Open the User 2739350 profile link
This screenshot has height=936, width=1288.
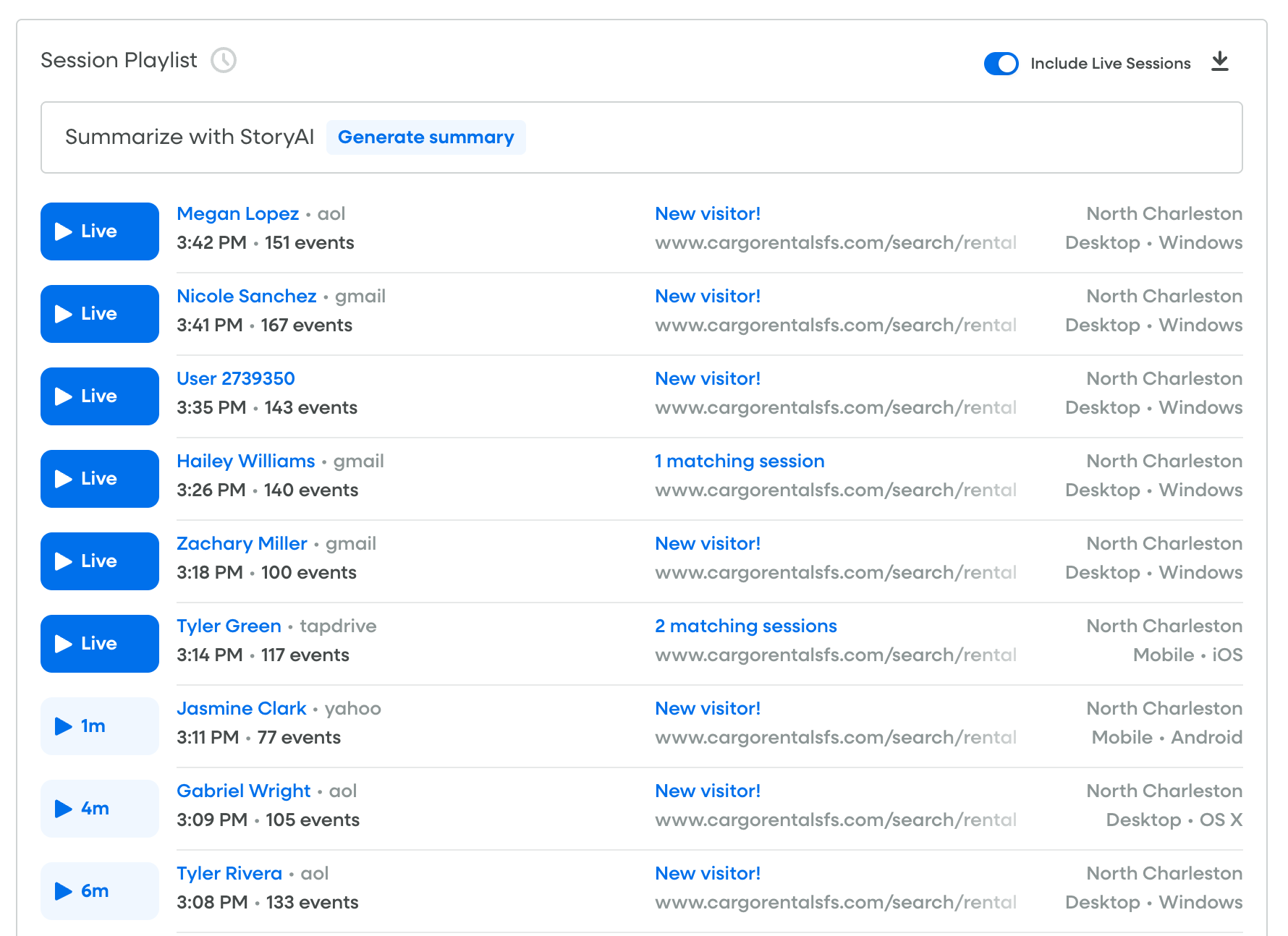click(235, 379)
